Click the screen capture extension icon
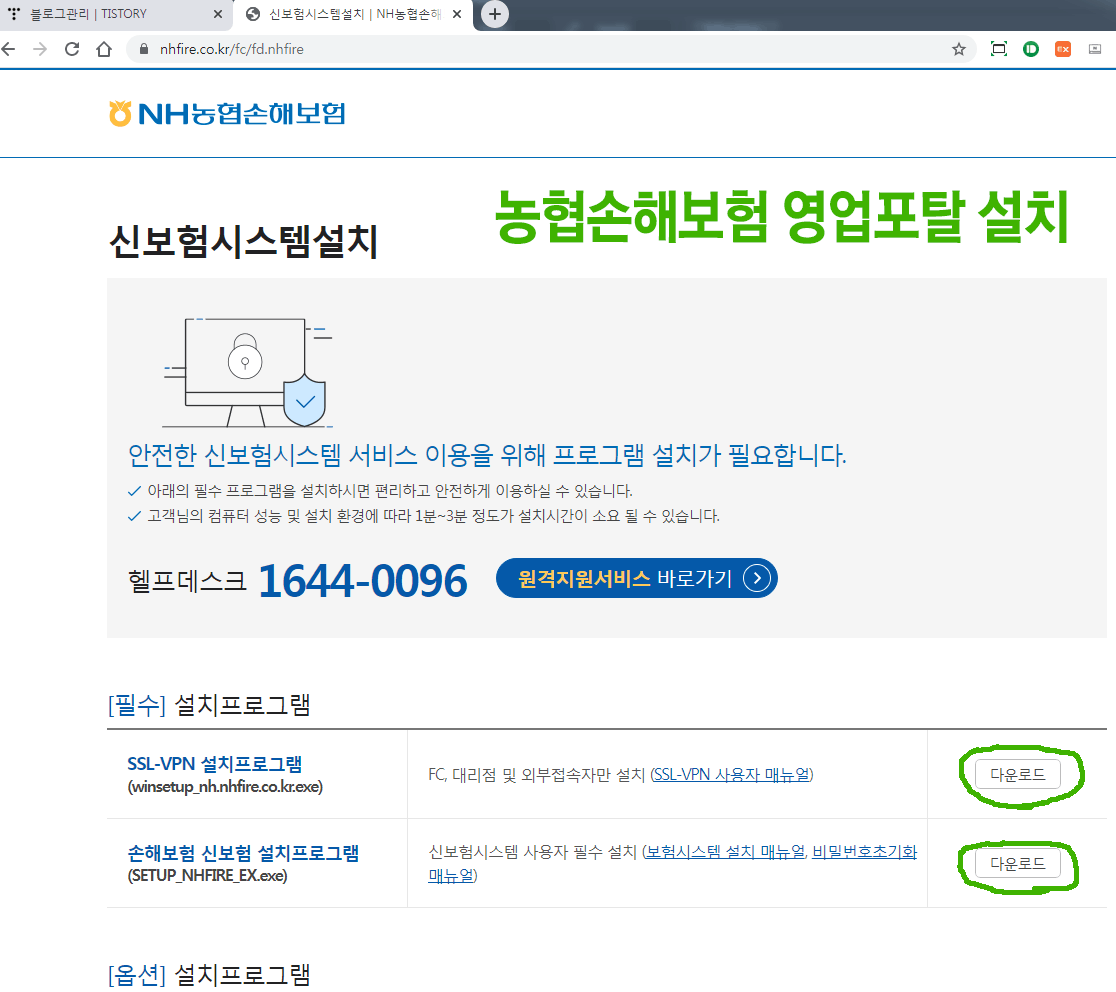This screenshot has height=992, width=1116. [999, 49]
